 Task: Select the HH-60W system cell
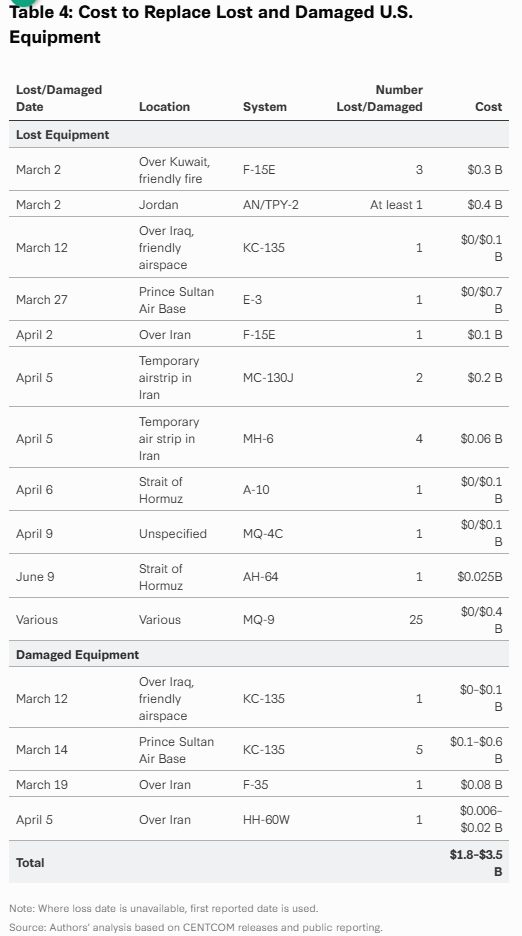266,820
